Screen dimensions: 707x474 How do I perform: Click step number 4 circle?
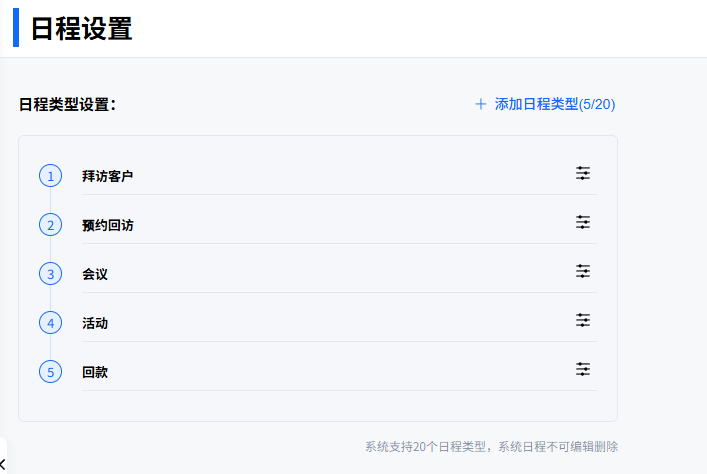click(50, 323)
